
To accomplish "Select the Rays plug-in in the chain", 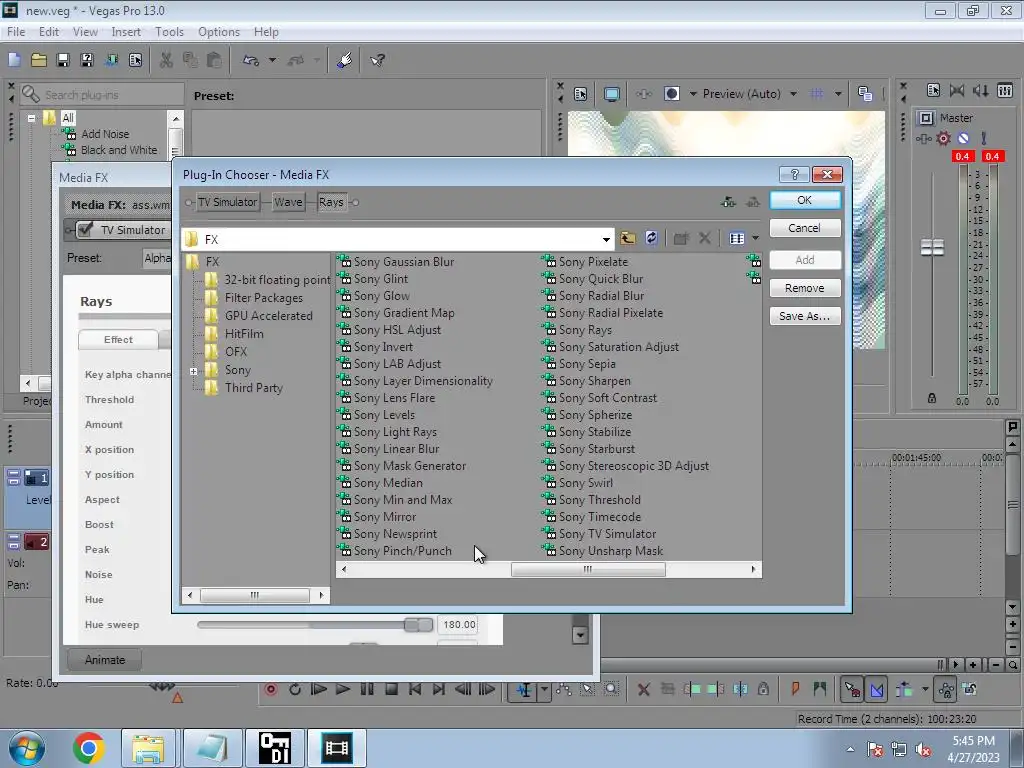I will point(331,202).
